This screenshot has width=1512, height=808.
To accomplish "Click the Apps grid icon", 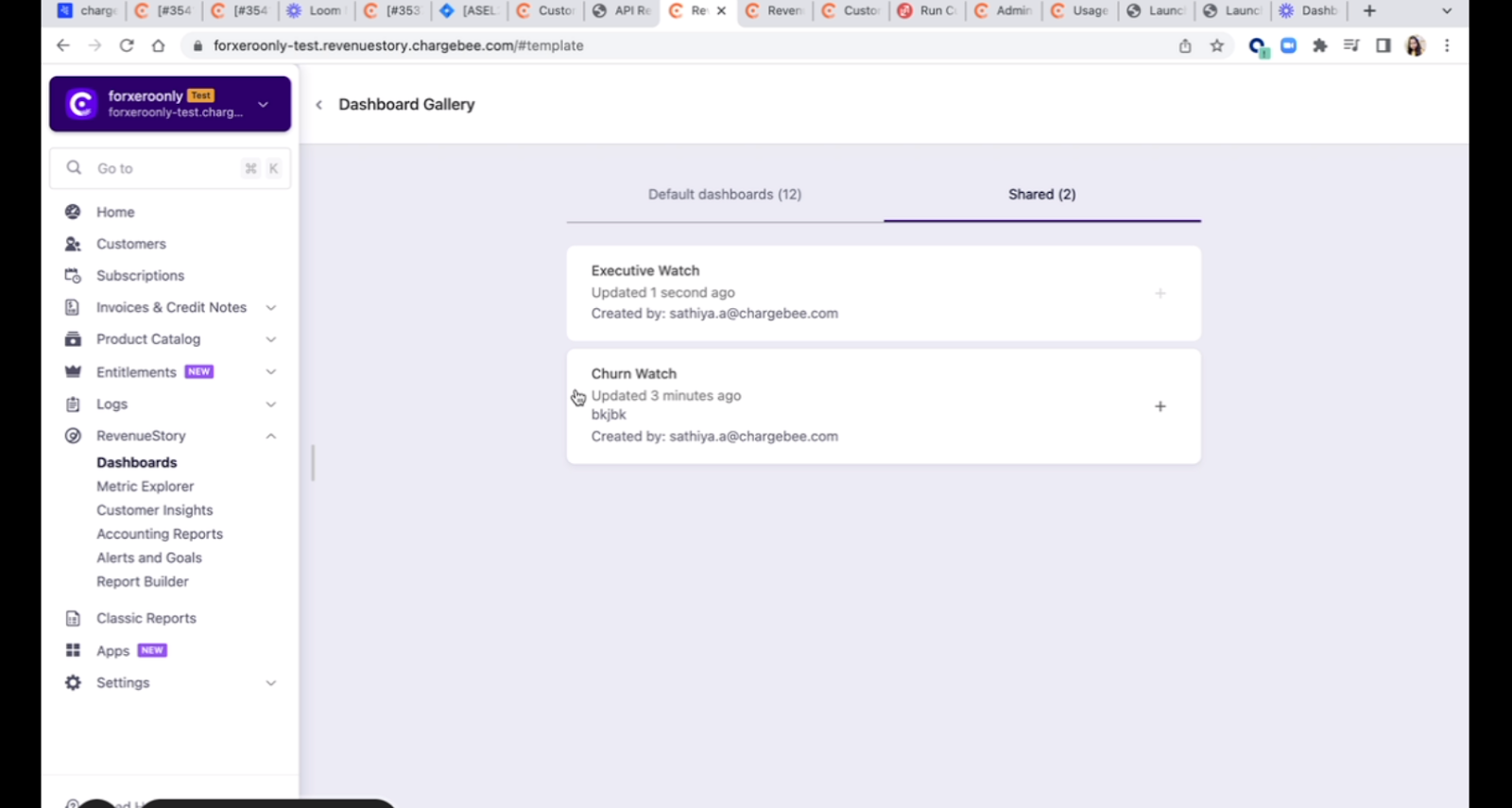I will pos(73,650).
